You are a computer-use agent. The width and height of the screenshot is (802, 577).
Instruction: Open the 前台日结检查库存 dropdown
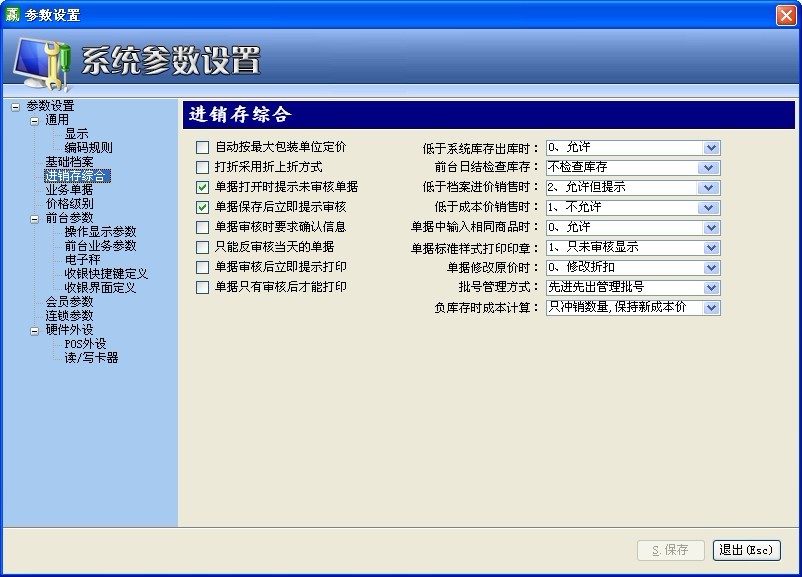[708, 168]
